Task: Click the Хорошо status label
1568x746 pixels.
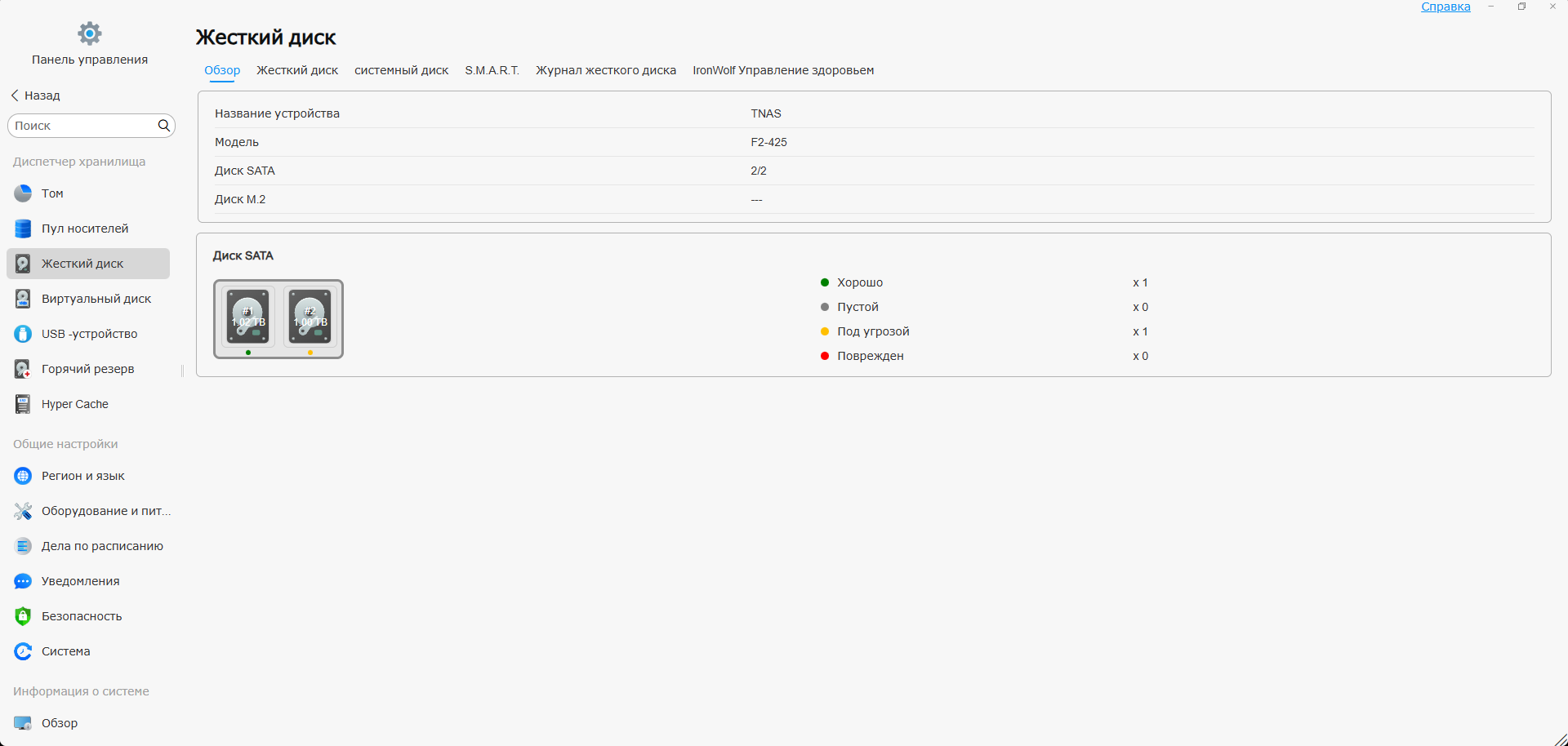Action: pos(860,282)
